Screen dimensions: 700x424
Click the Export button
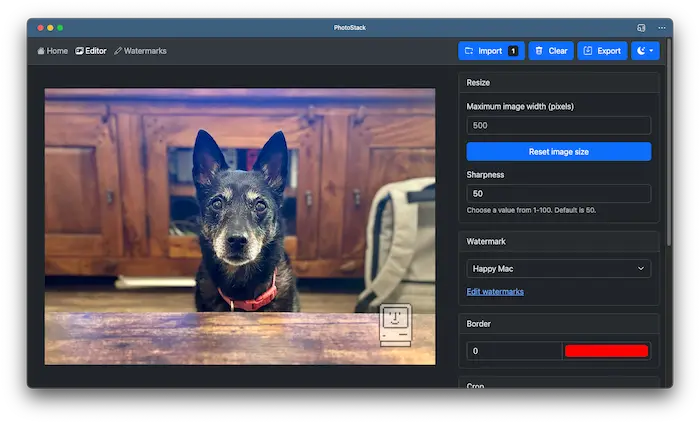(x=602, y=51)
